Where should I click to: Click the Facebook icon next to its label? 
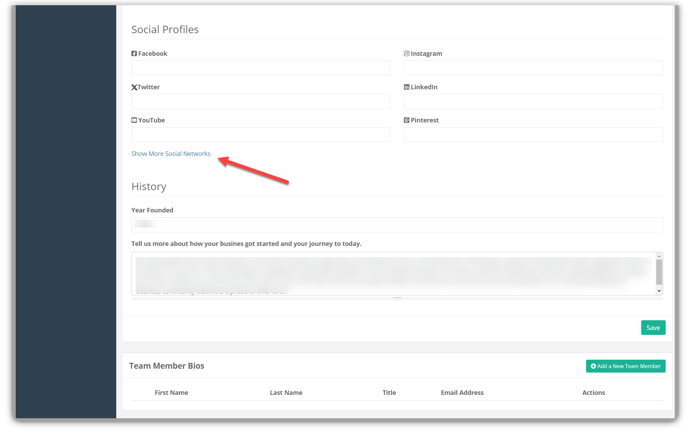(134, 54)
